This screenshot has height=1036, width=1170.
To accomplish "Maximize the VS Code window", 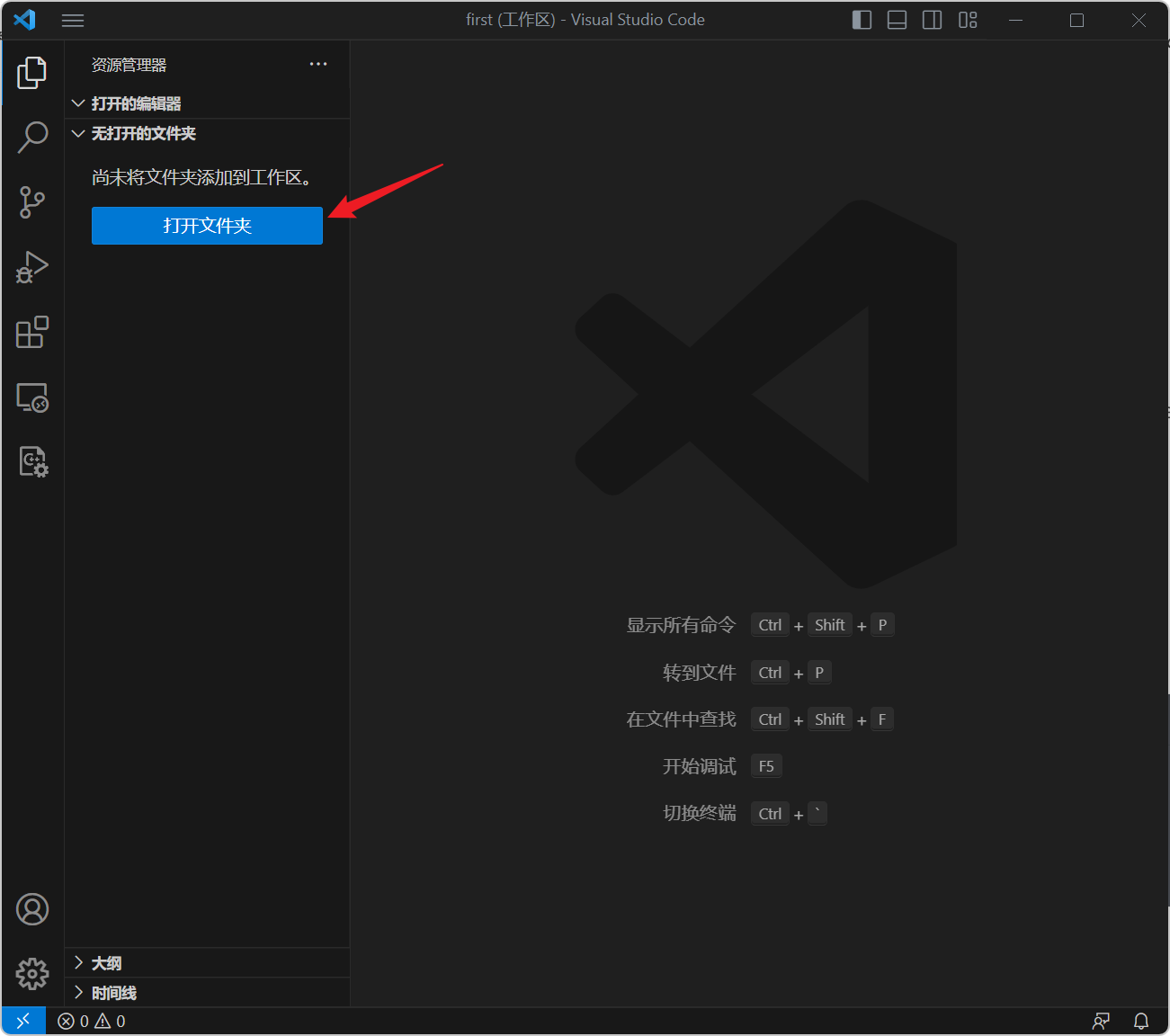I will tap(1076, 20).
